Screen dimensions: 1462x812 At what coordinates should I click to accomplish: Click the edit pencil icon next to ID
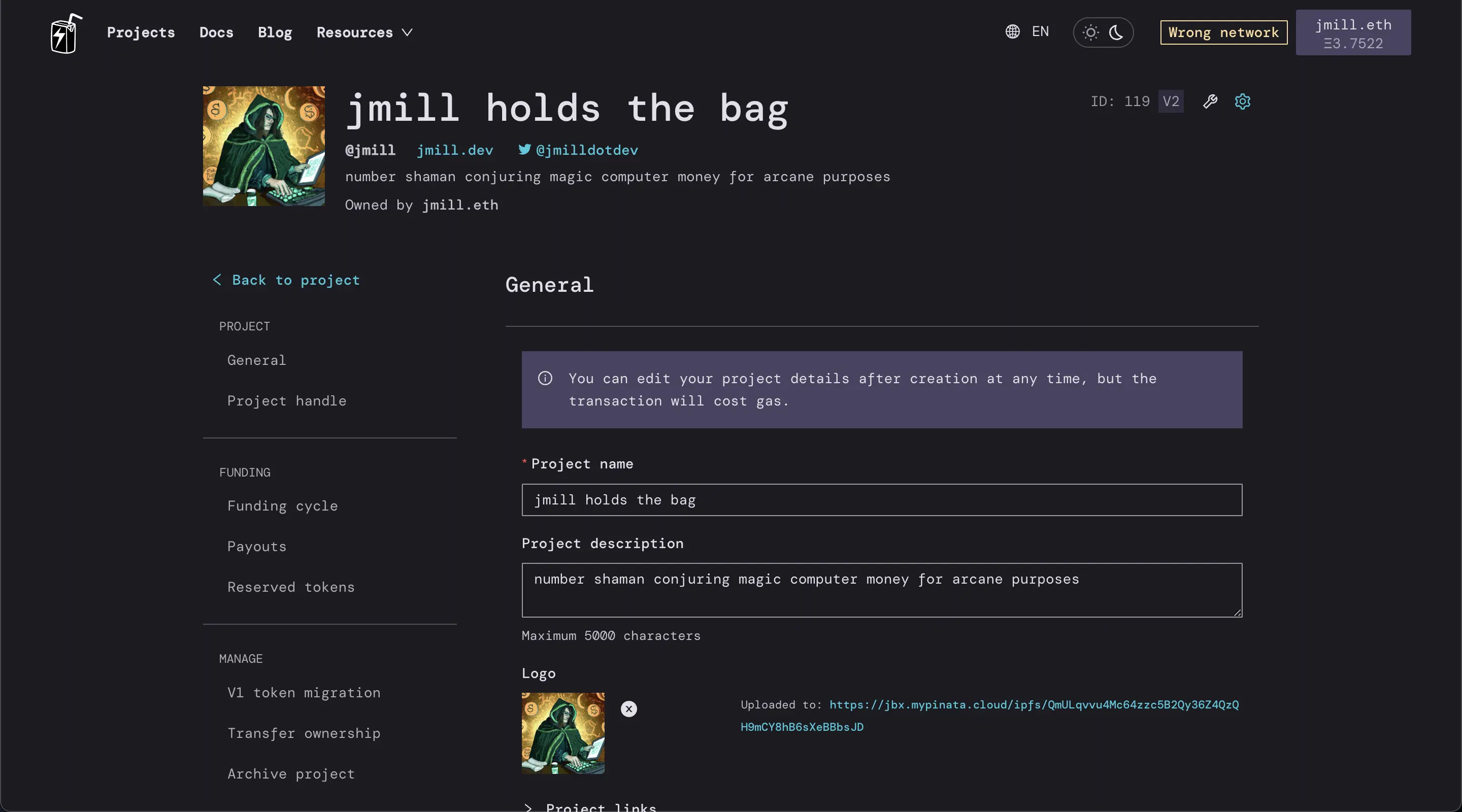click(1210, 101)
